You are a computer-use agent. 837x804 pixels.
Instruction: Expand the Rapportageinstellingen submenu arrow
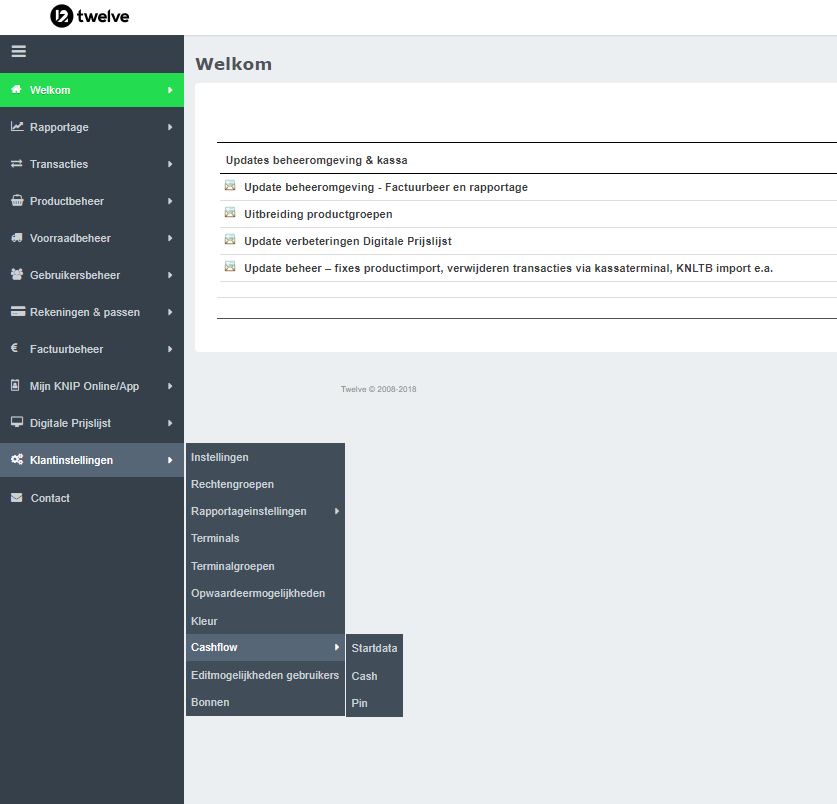(337, 512)
